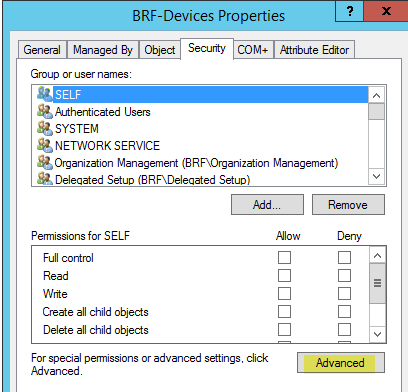The image size is (408, 392).
Task: Click the NETWORK SERVICE group icon
Action: [x=45, y=145]
